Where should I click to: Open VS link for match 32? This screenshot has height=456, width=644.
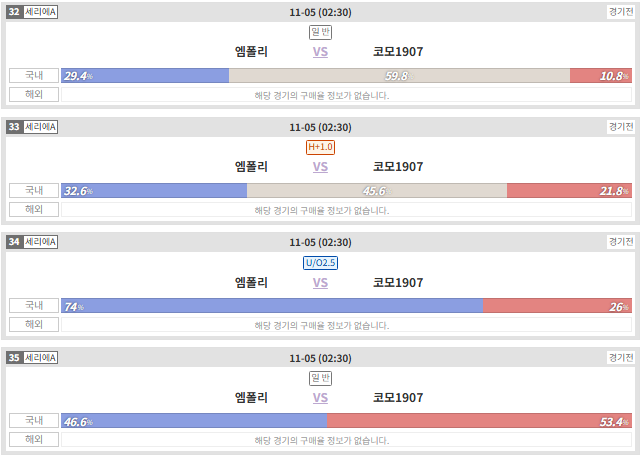tap(320, 52)
